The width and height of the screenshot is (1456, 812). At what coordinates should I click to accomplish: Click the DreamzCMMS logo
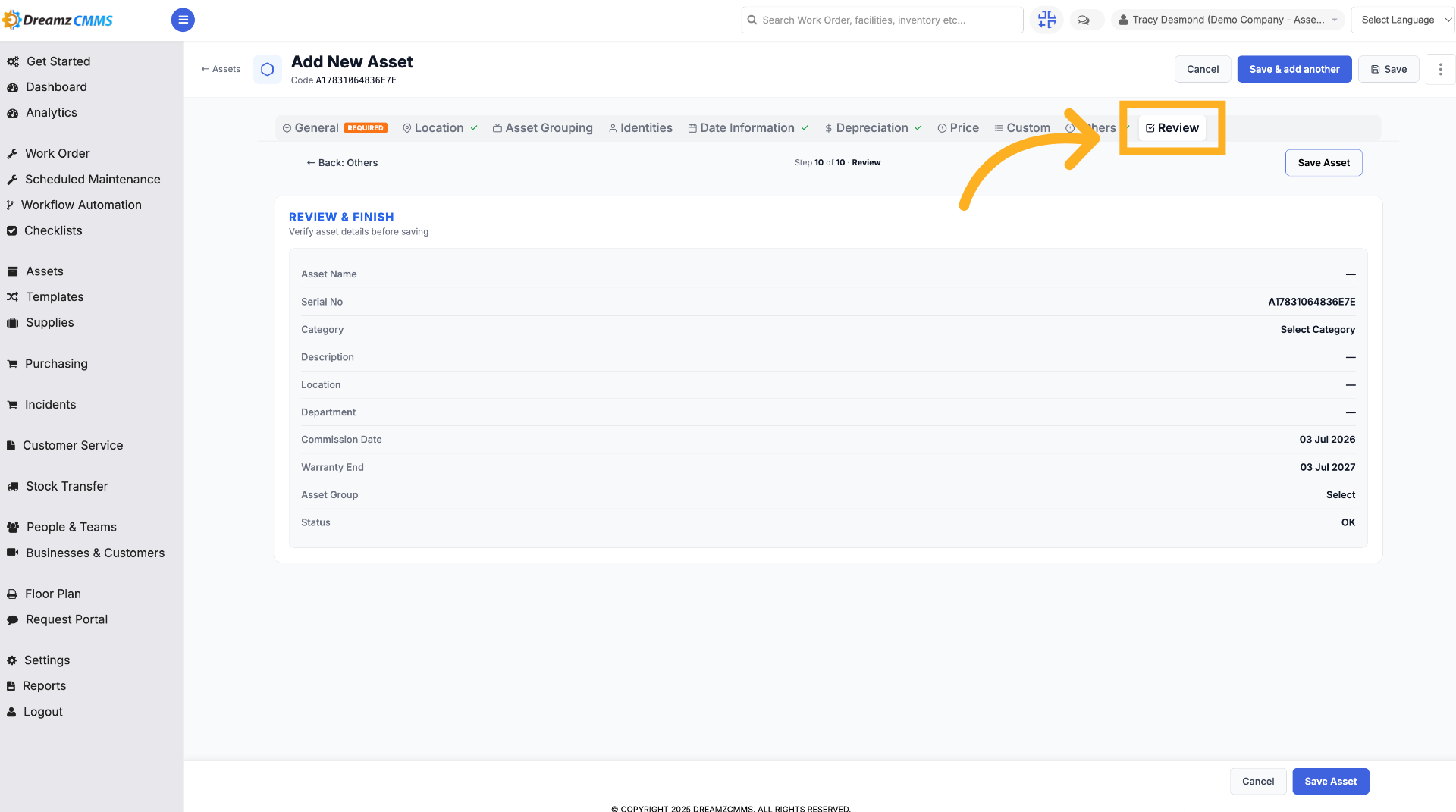point(58,20)
